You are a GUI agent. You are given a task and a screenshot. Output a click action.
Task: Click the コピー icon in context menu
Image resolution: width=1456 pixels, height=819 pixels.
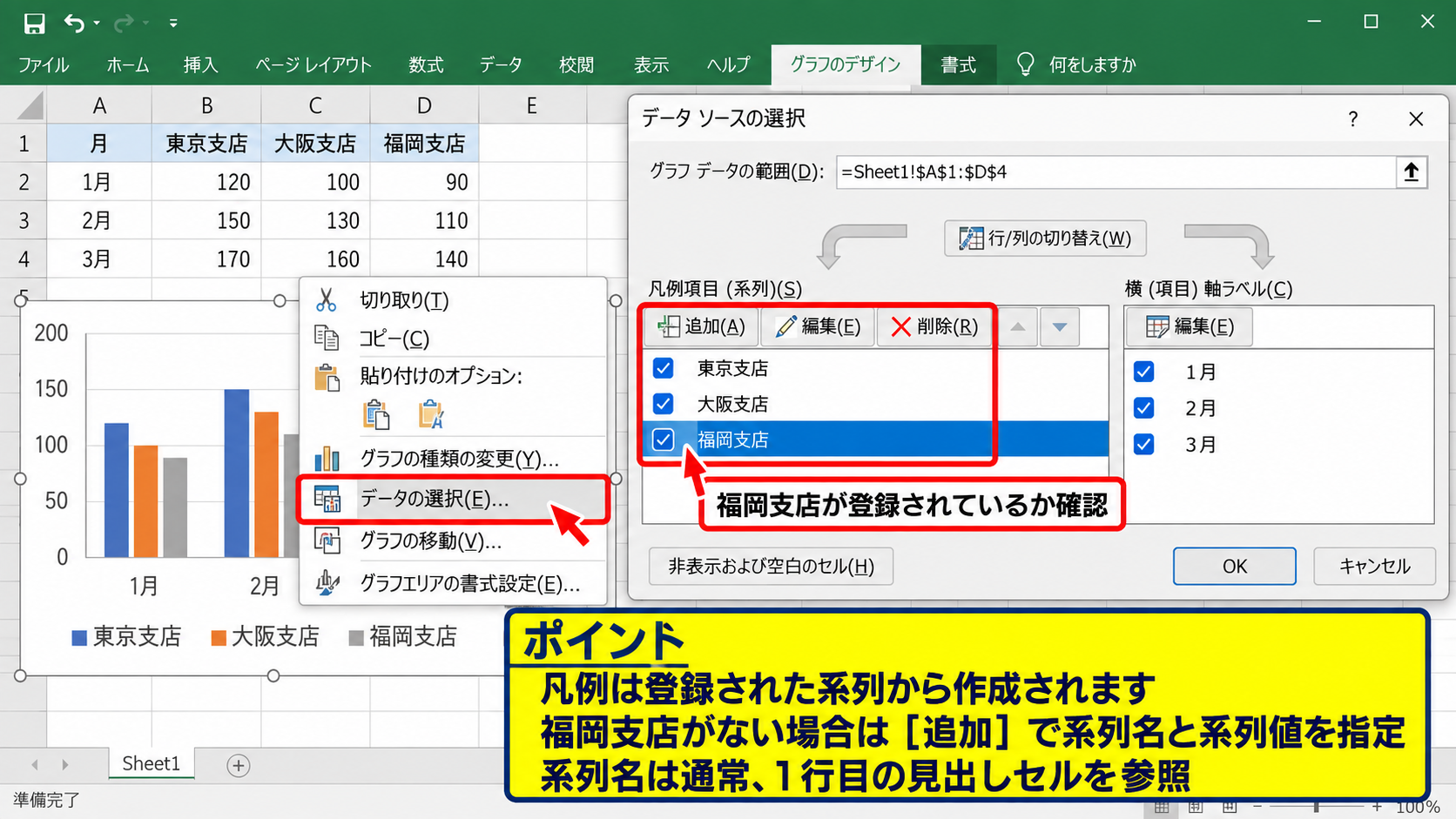327,338
